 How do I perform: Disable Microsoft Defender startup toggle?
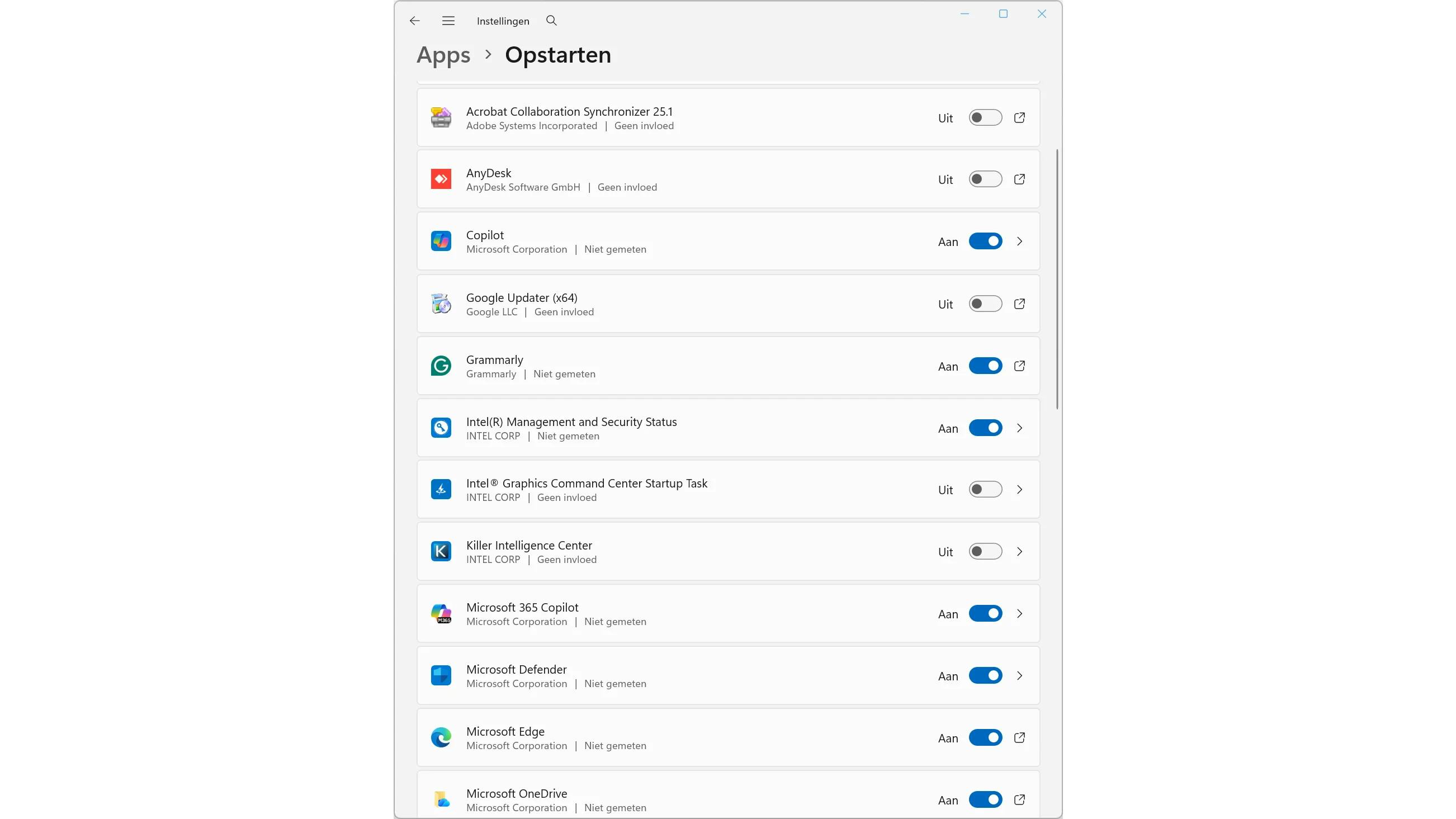click(x=985, y=675)
